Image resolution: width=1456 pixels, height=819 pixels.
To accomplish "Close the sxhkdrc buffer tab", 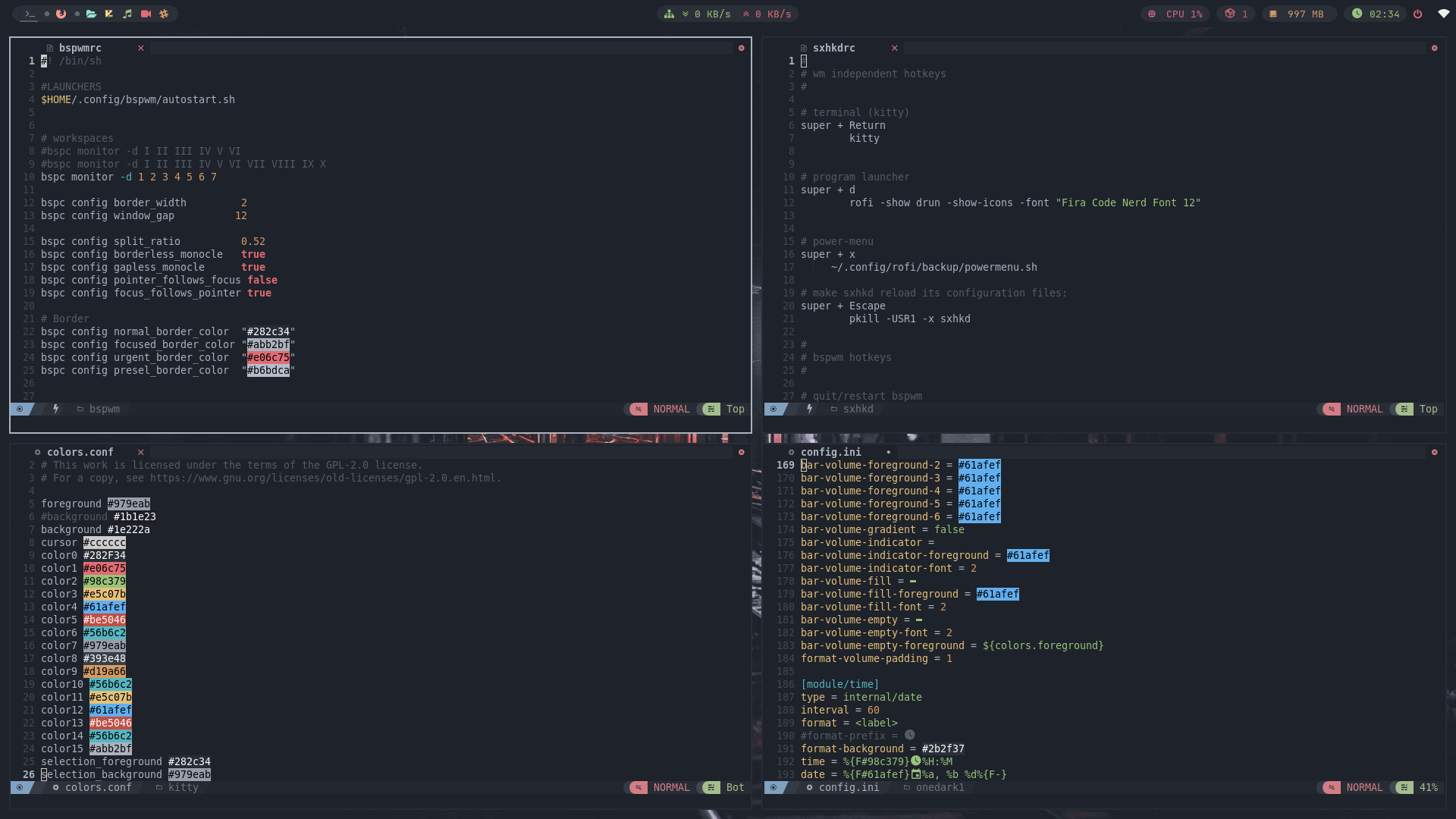I will point(895,48).
